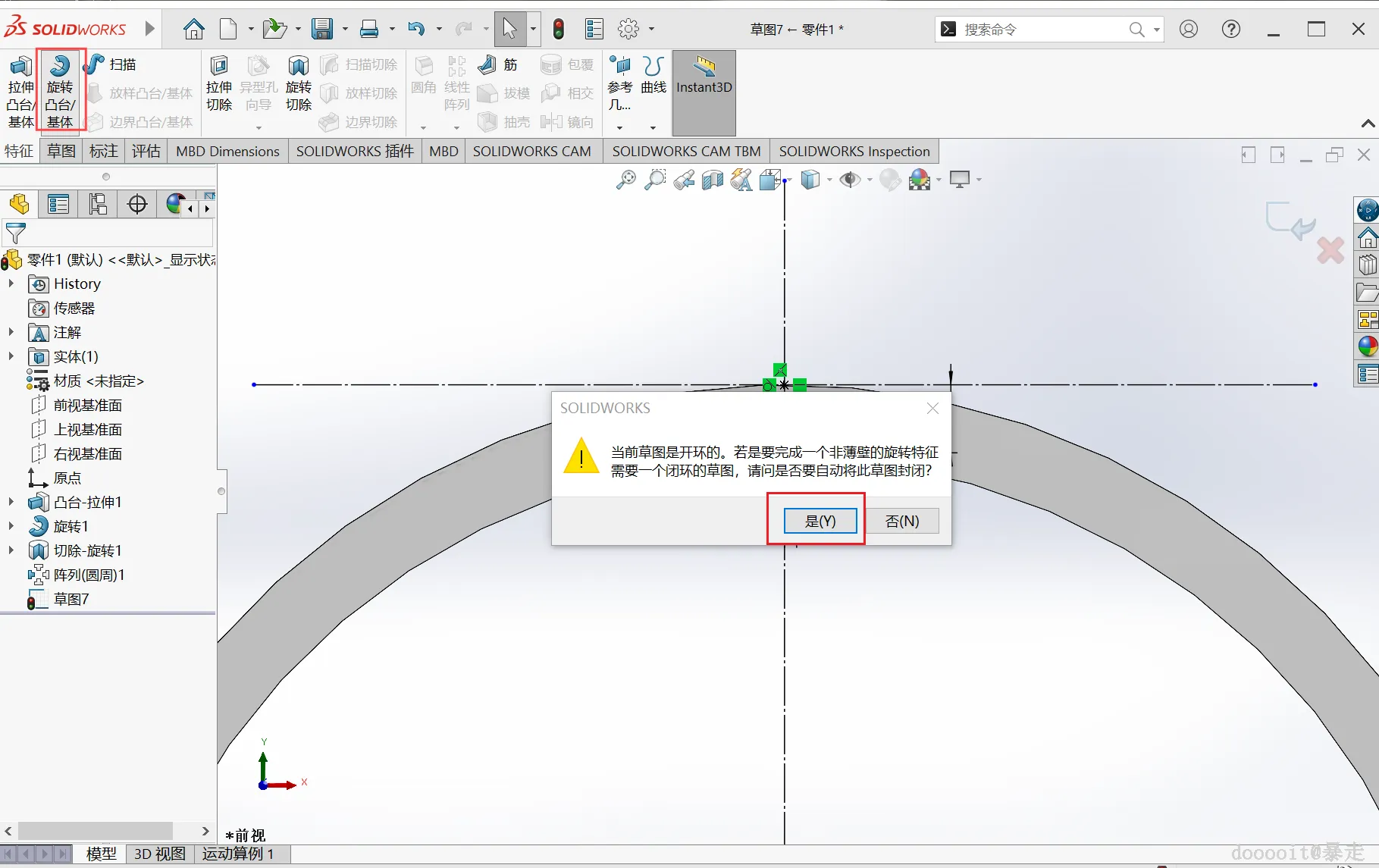Click the Zoom to Fit magnifier icon
The image size is (1379, 868).
click(626, 180)
